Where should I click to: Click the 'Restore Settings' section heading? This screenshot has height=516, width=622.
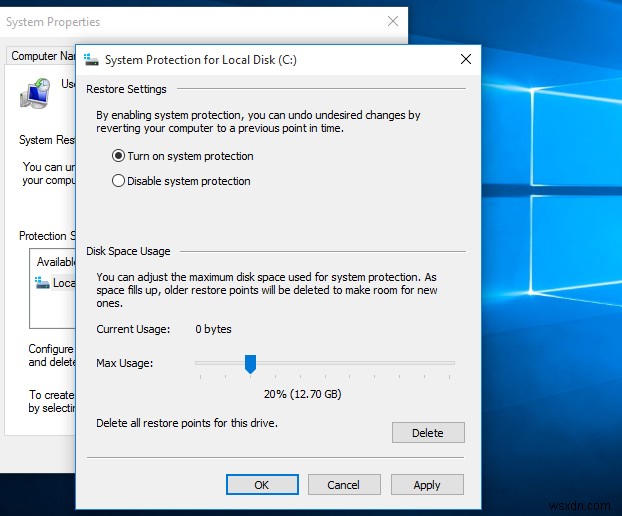pos(126,89)
